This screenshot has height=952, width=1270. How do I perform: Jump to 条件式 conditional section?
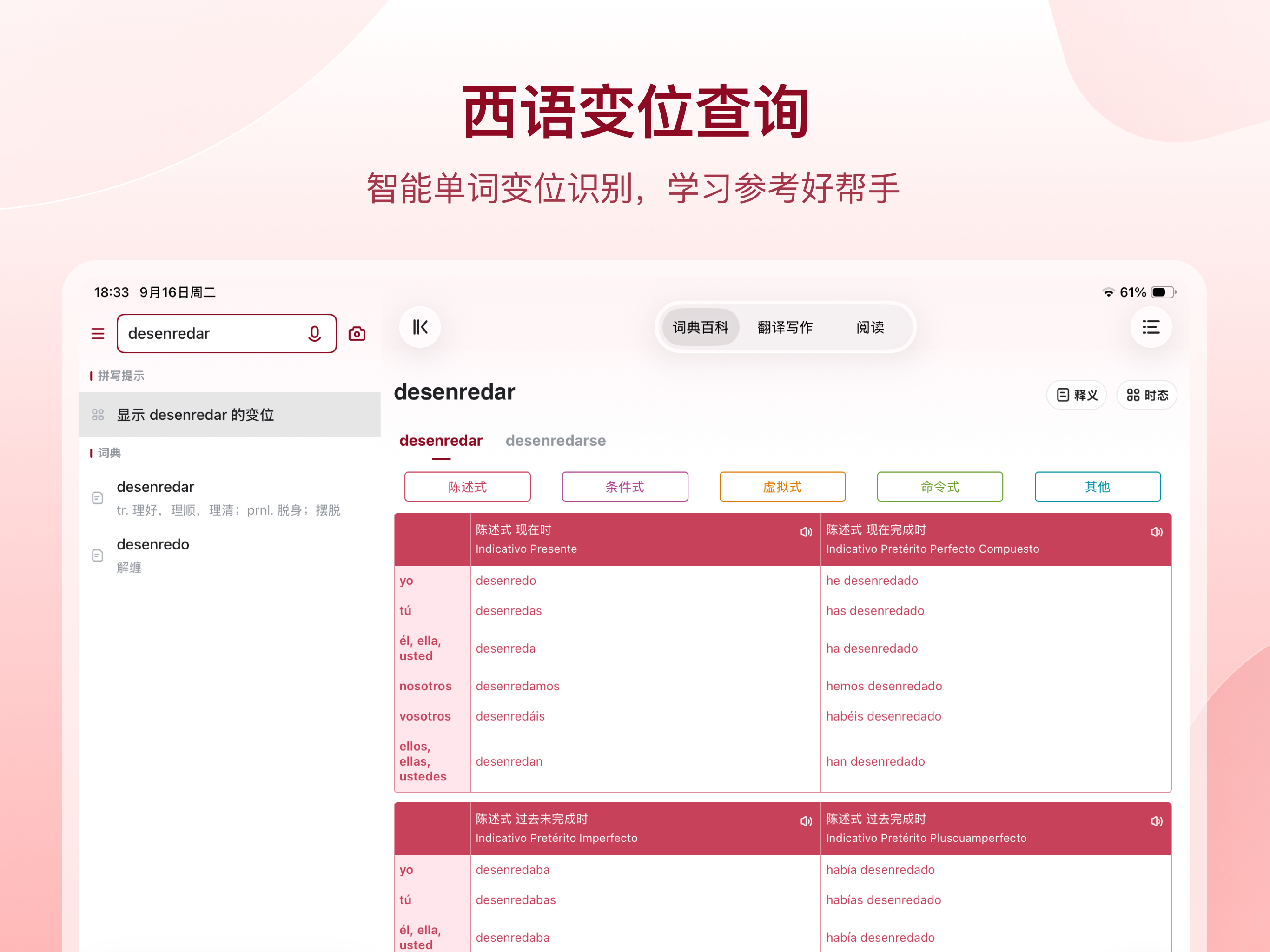coord(625,487)
